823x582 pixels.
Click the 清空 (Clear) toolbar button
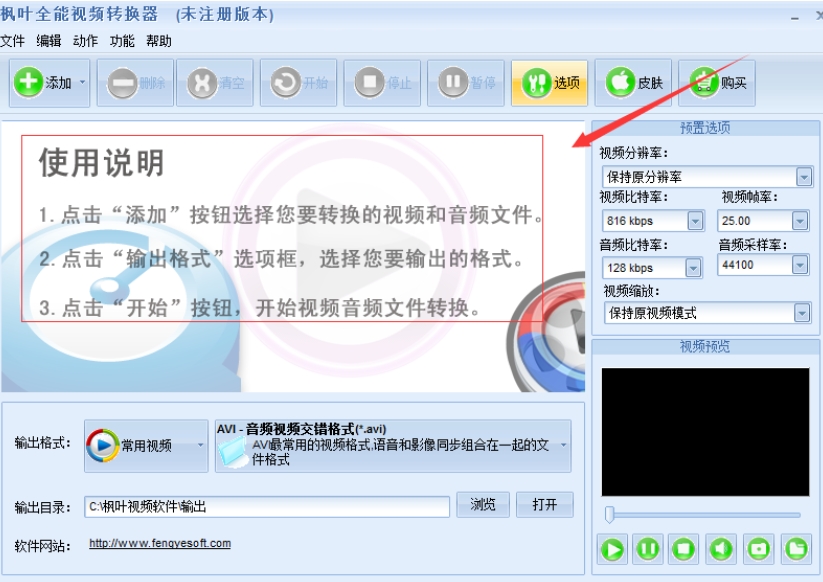(x=215, y=83)
